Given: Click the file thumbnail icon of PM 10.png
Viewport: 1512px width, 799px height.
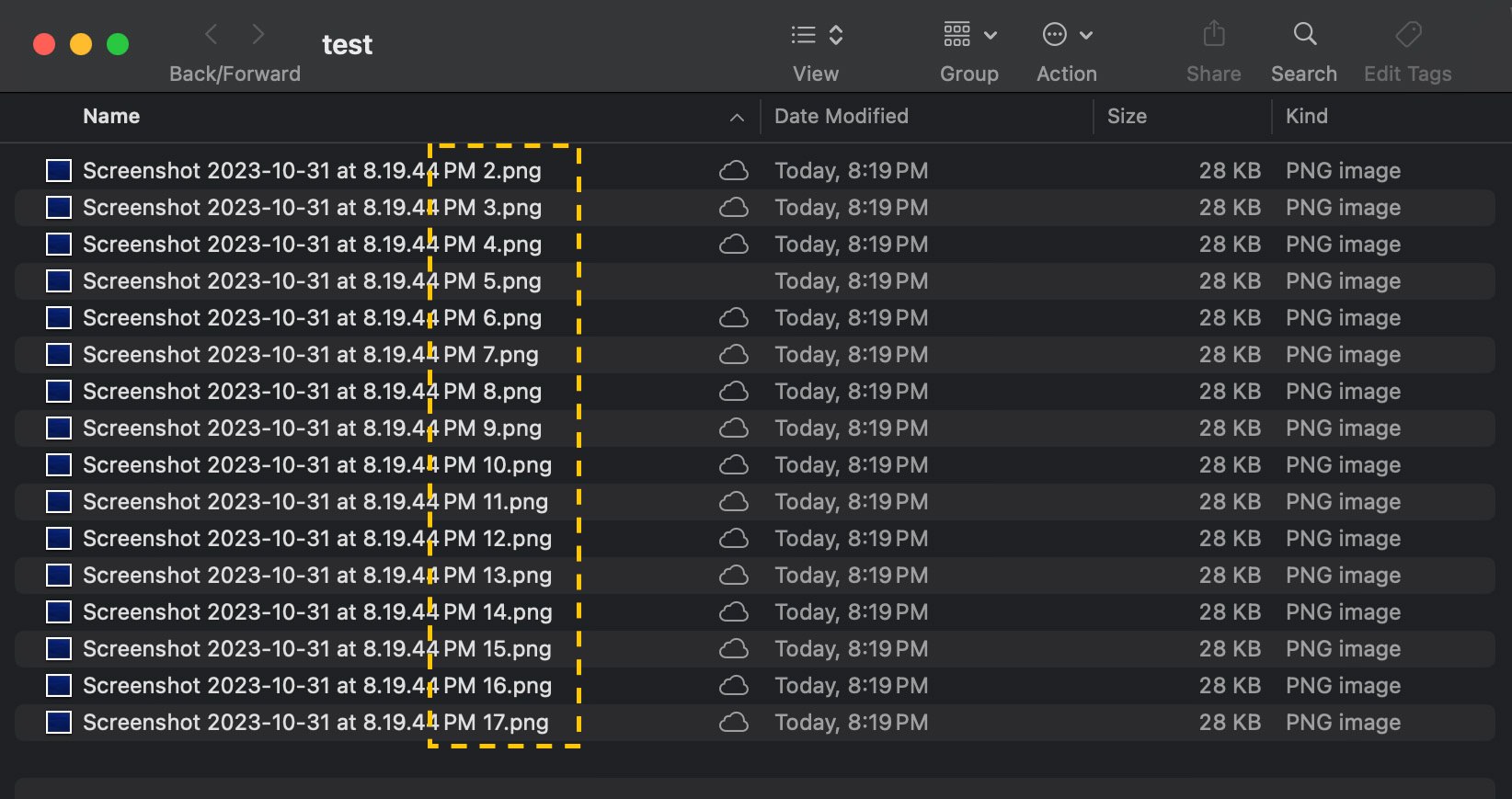Looking at the screenshot, I should point(59,465).
